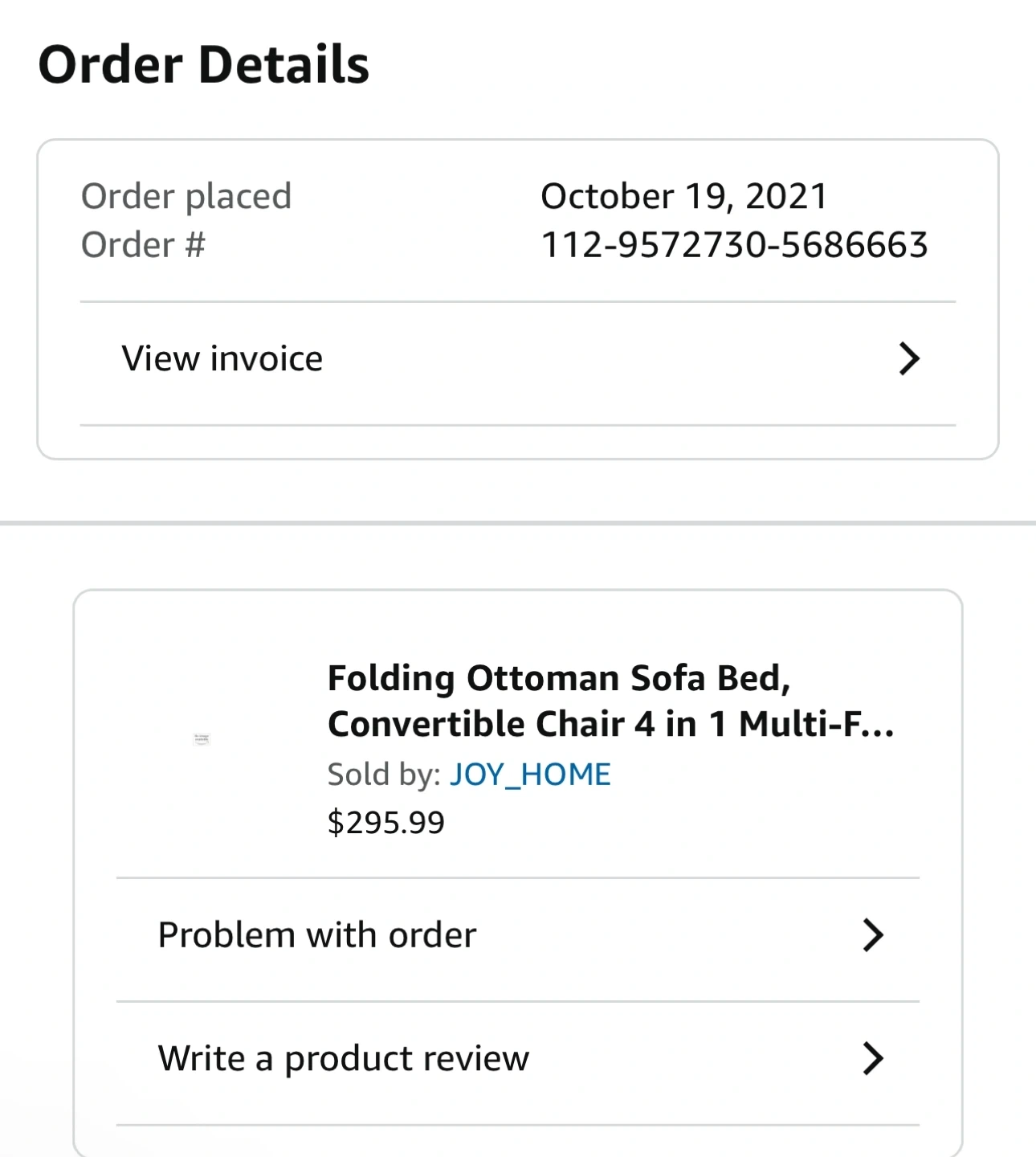Tap the chevron beside Write a product review
Screen dimensions: 1036x1157
click(873, 1058)
